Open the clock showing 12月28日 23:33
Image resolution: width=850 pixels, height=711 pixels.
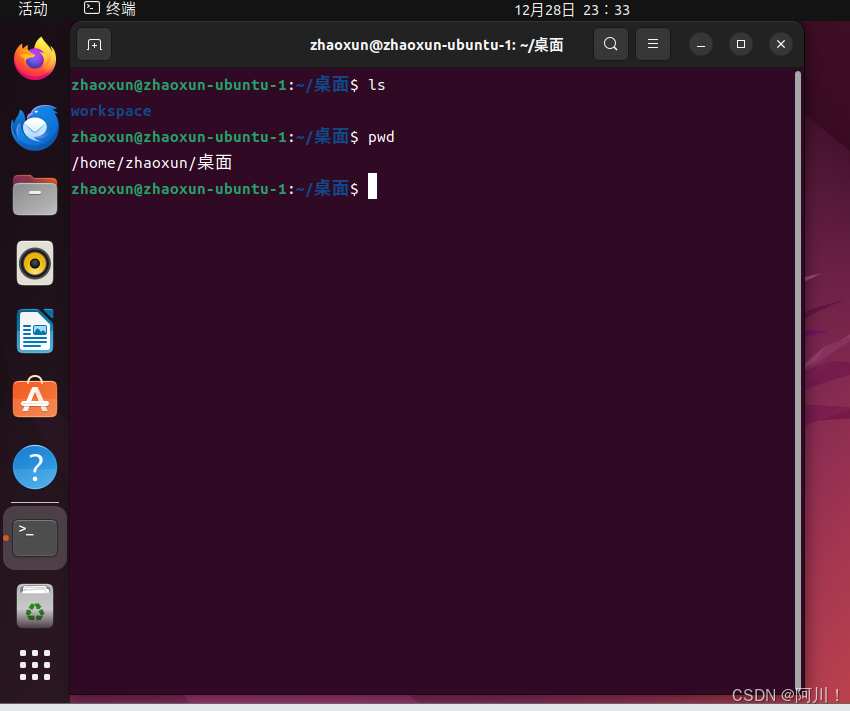[x=572, y=10]
